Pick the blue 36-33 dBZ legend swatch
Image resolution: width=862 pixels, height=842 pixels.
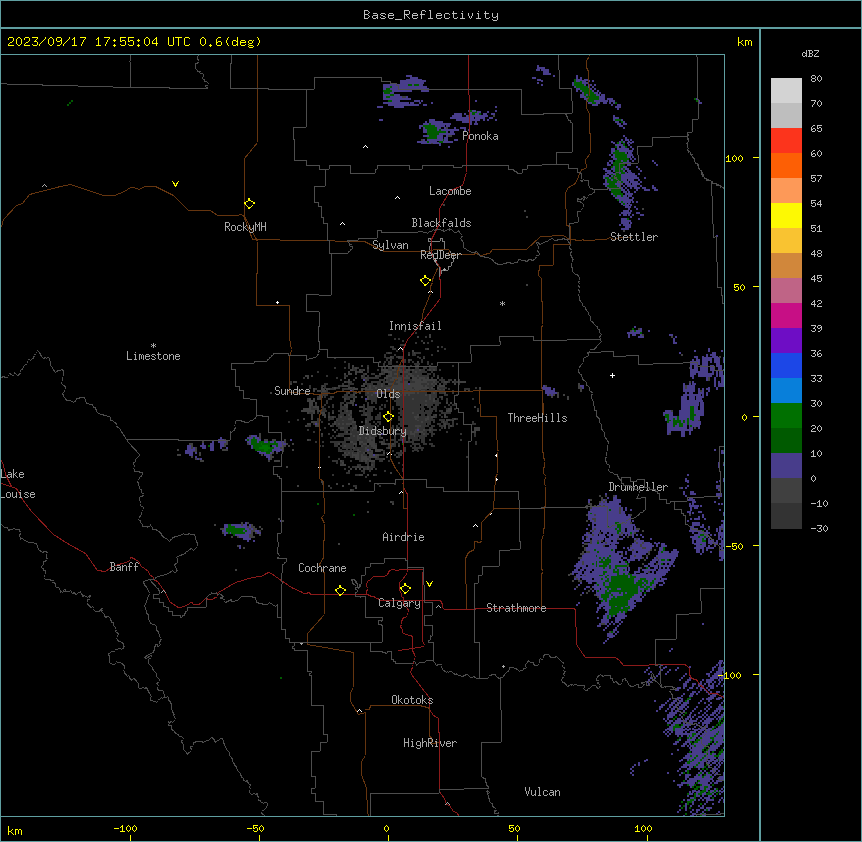786,365
